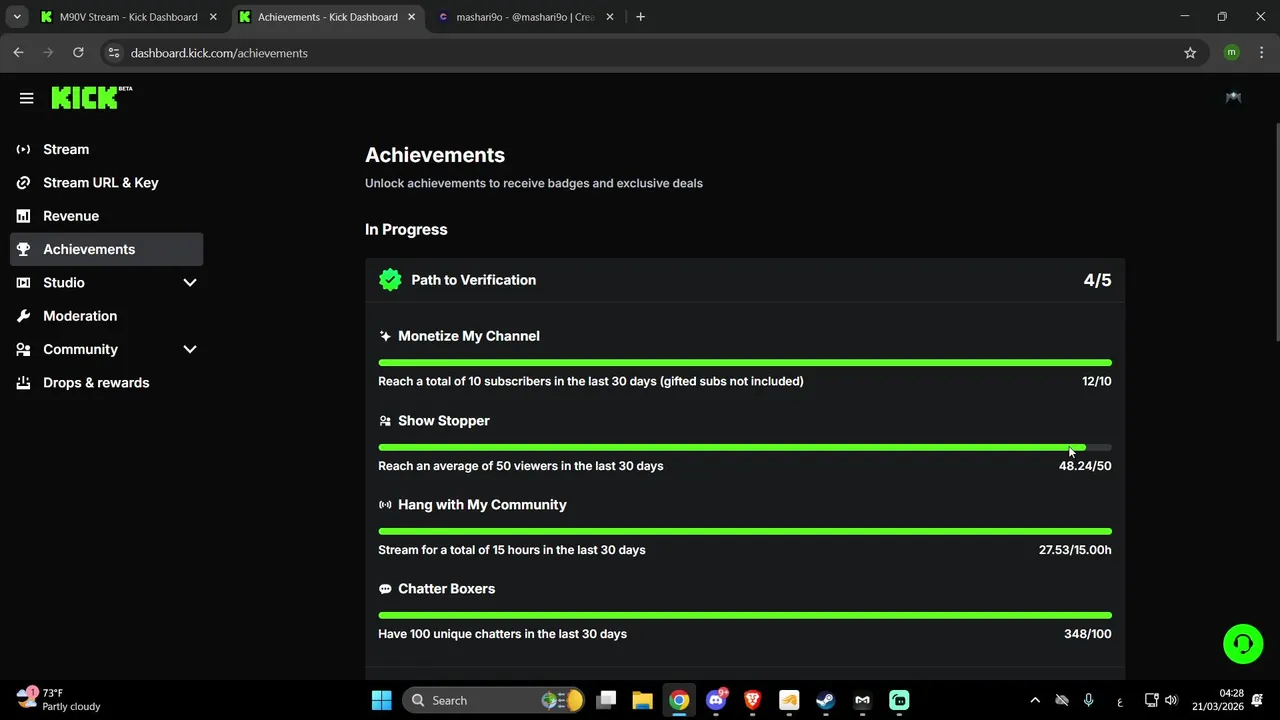Click the Kick BETA logo

(92, 97)
